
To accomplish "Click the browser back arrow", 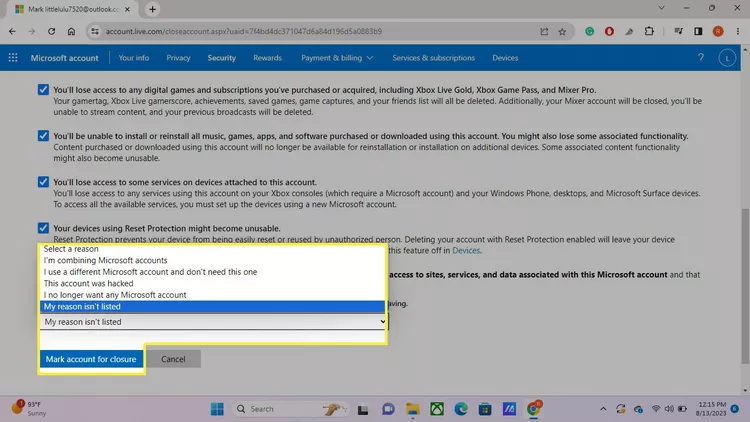I will pos(12,32).
